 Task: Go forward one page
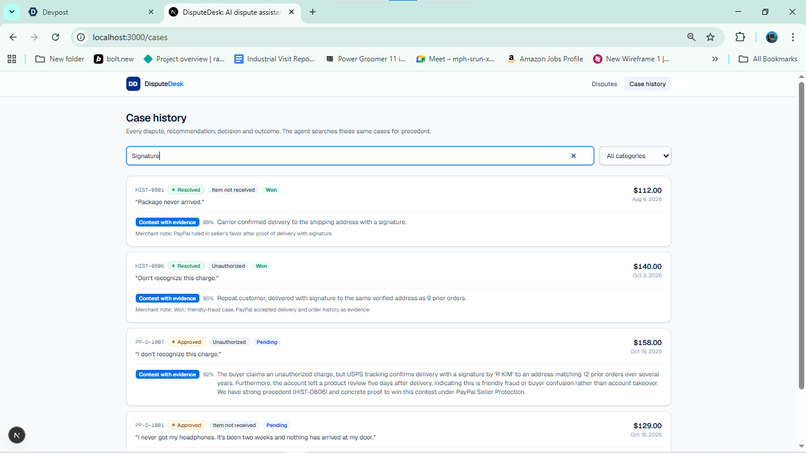tap(34, 37)
